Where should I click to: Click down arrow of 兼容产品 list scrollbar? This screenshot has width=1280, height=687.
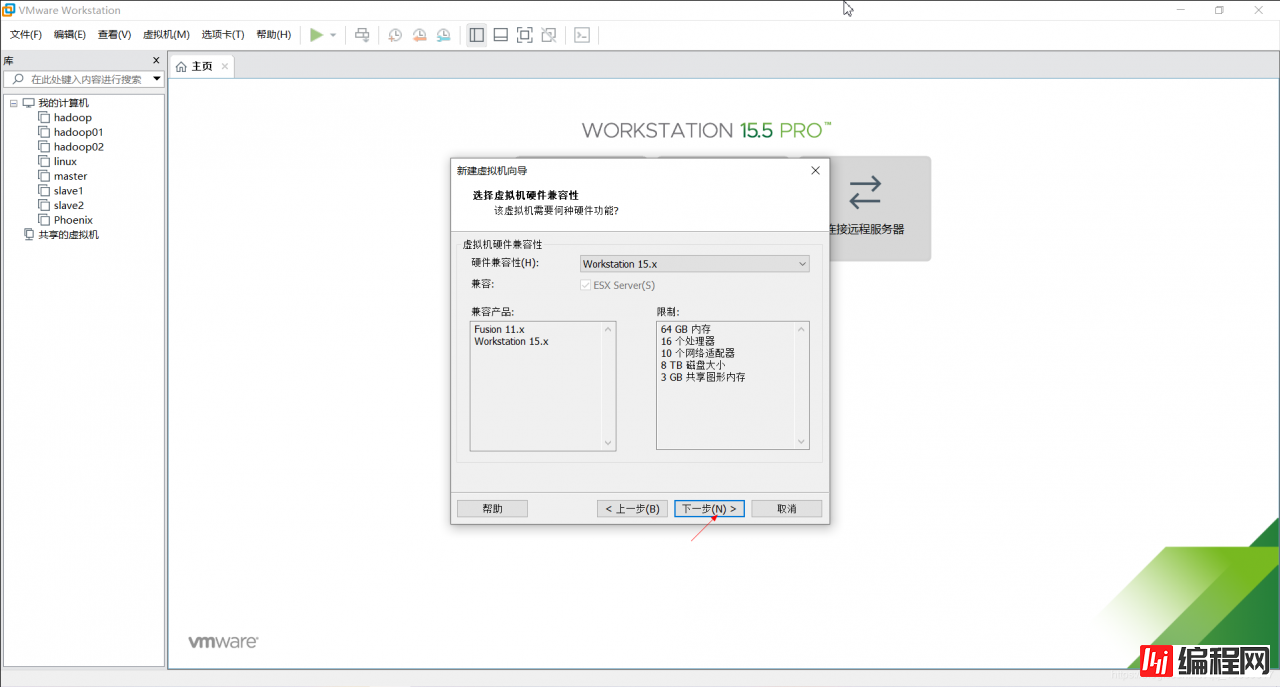tap(608, 442)
